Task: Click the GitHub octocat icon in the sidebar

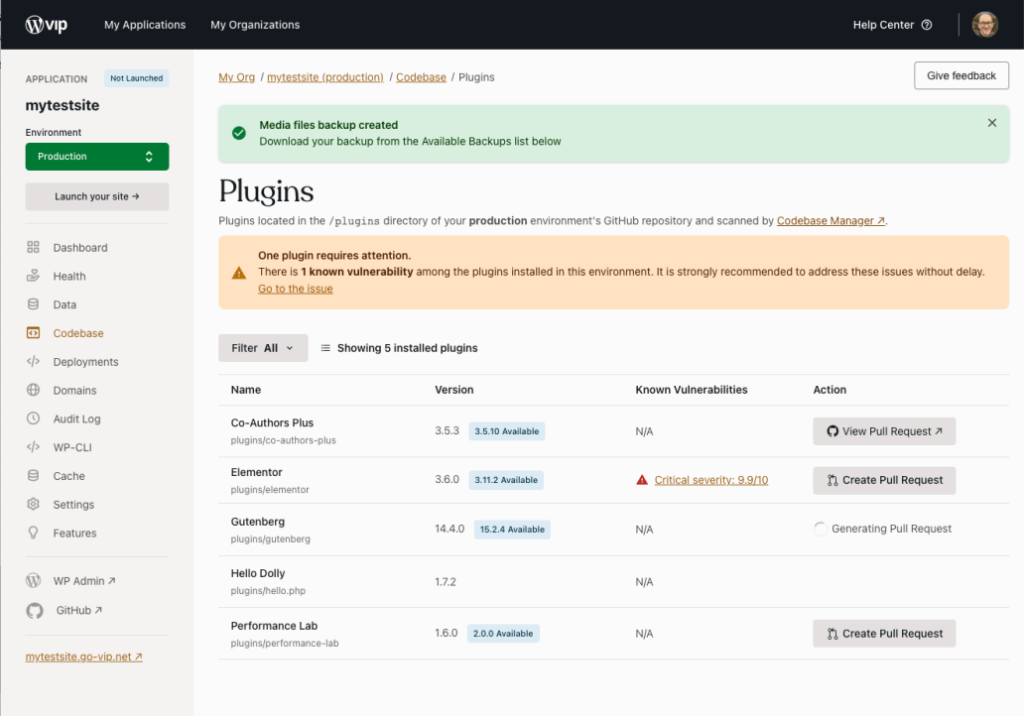Action: (35, 610)
